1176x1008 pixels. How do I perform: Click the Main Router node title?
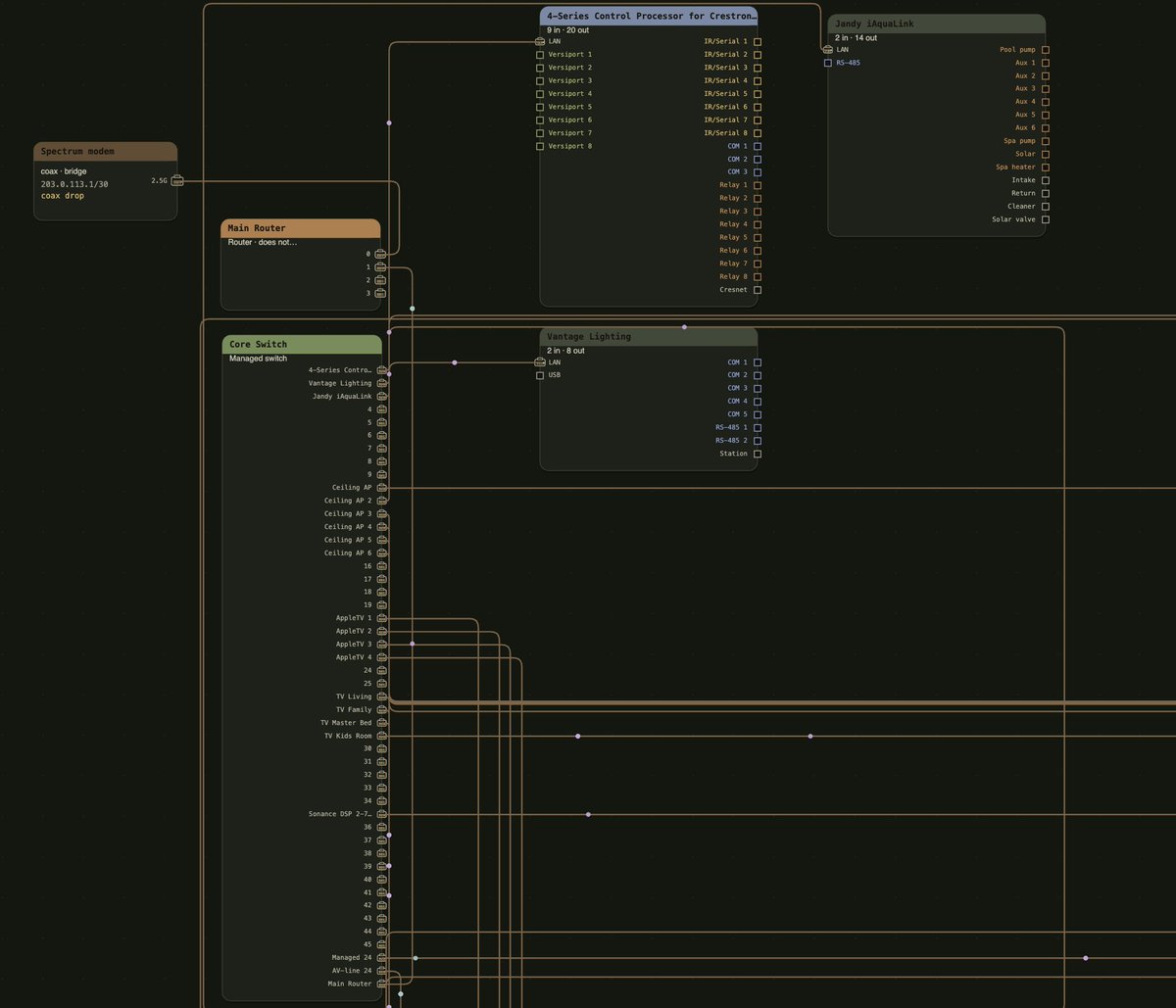click(x=257, y=228)
